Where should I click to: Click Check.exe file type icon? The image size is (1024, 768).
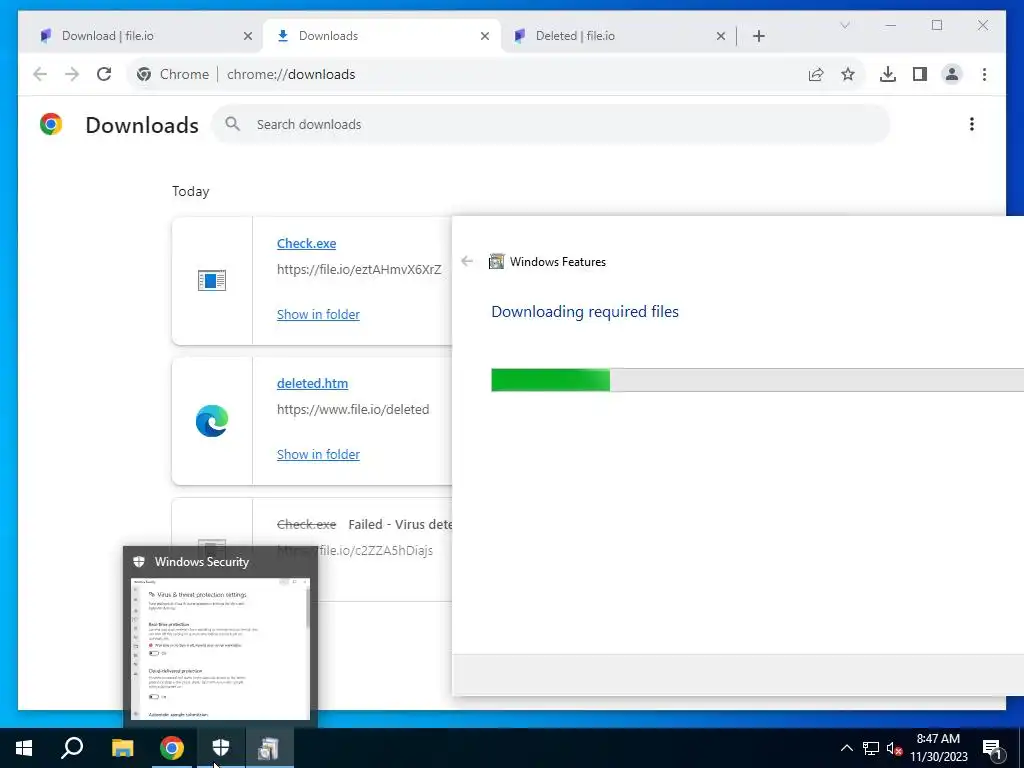(212, 281)
